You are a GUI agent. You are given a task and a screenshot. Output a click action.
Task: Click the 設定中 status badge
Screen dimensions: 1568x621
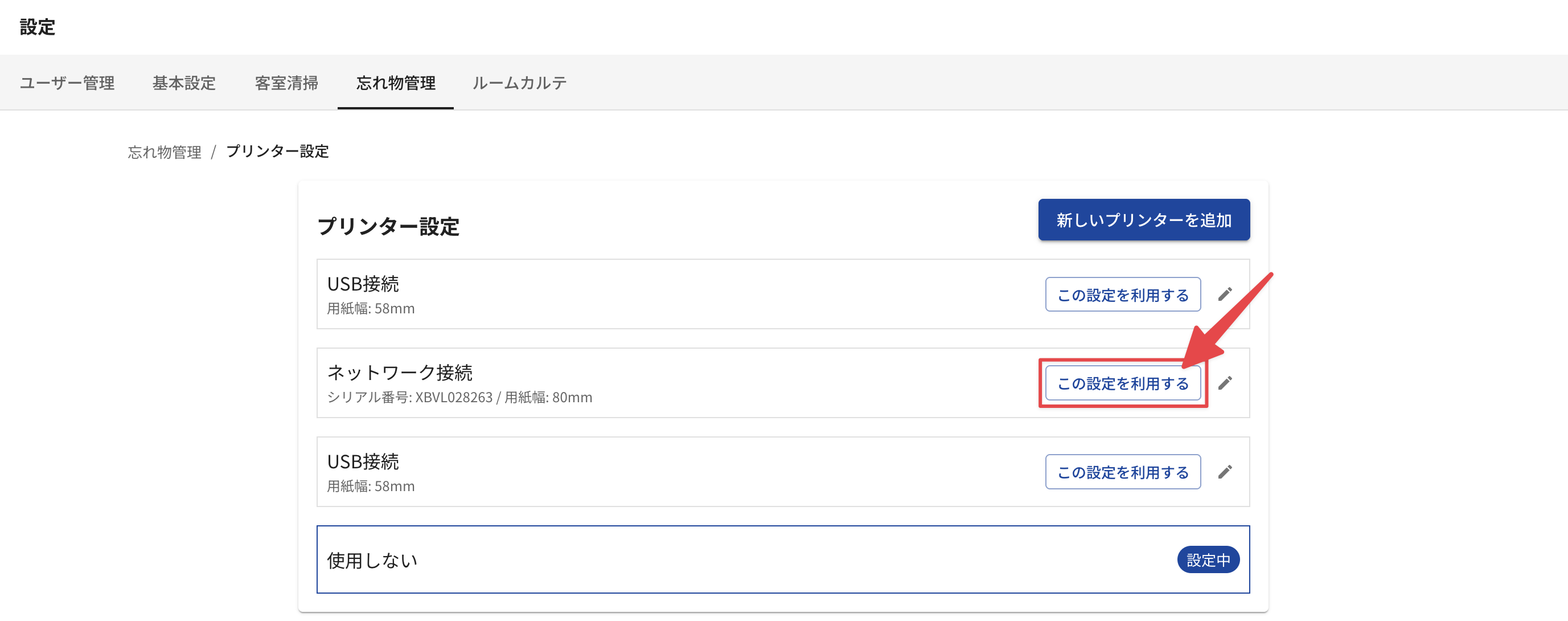click(x=1208, y=559)
